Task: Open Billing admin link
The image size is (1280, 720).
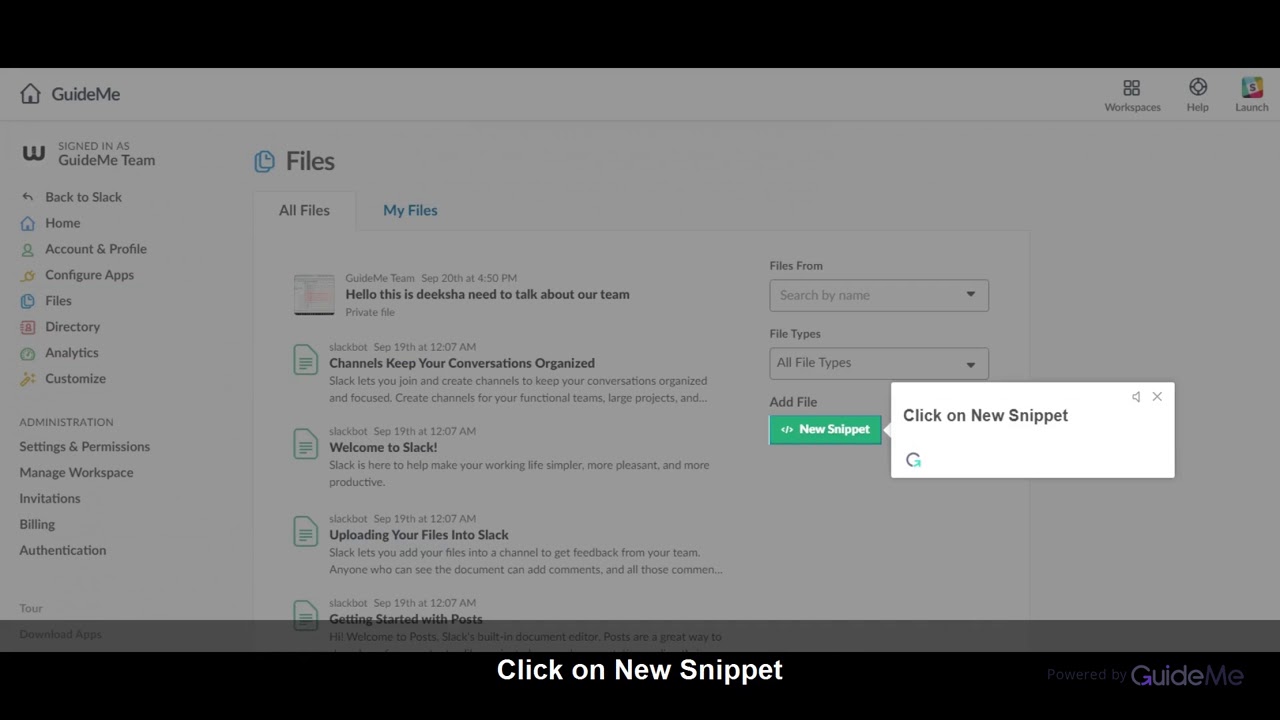Action: point(37,525)
